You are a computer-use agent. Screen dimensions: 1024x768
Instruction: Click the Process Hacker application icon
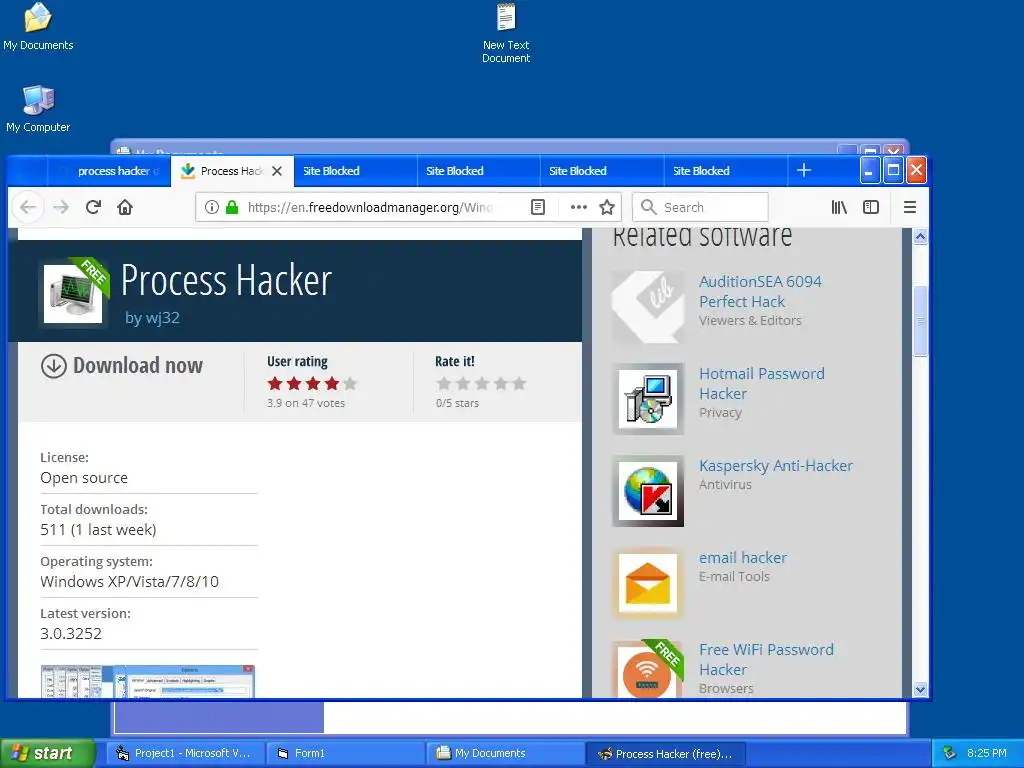[x=73, y=293]
